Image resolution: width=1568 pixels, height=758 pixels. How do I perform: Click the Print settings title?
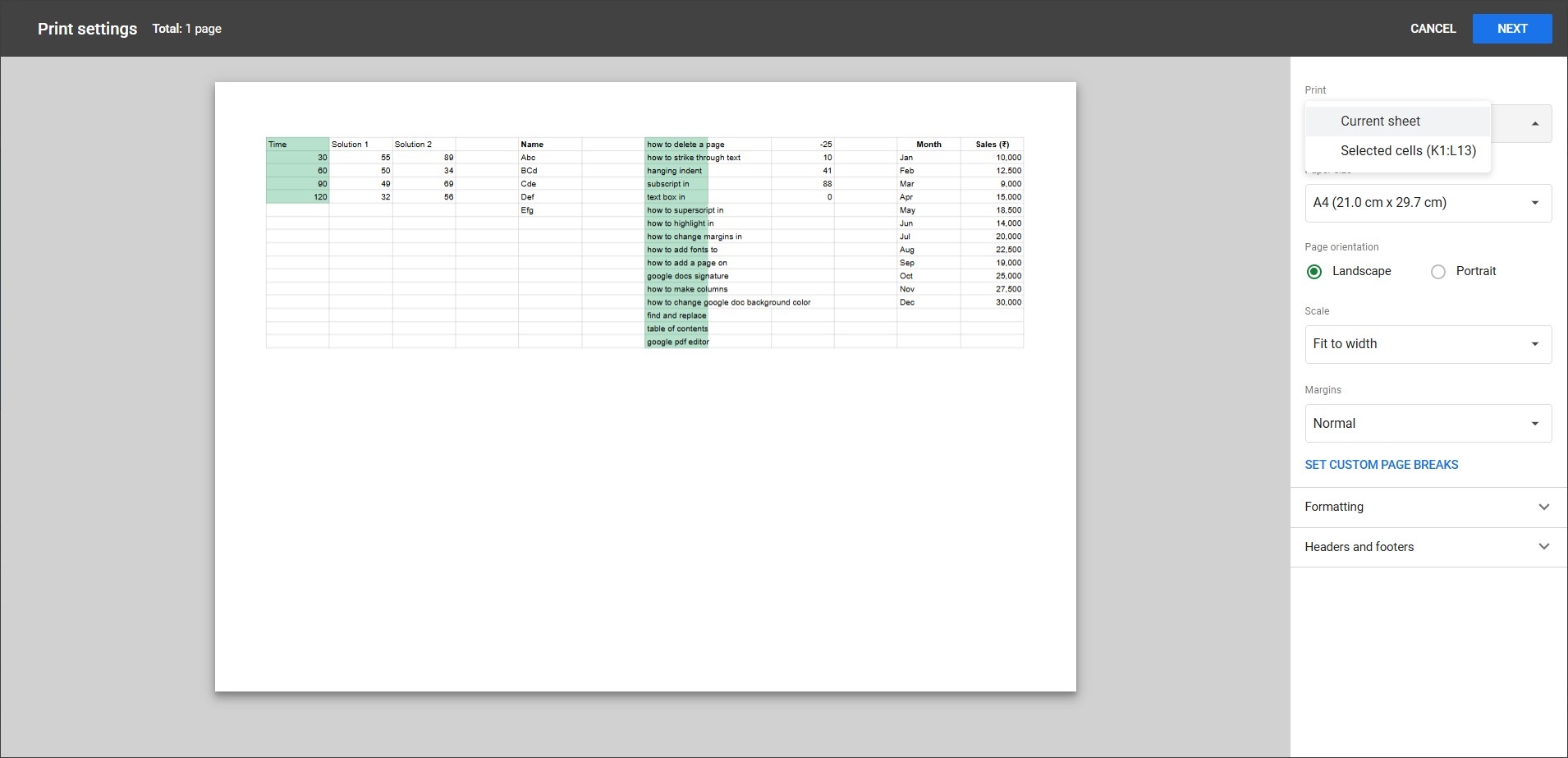pos(86,28)
